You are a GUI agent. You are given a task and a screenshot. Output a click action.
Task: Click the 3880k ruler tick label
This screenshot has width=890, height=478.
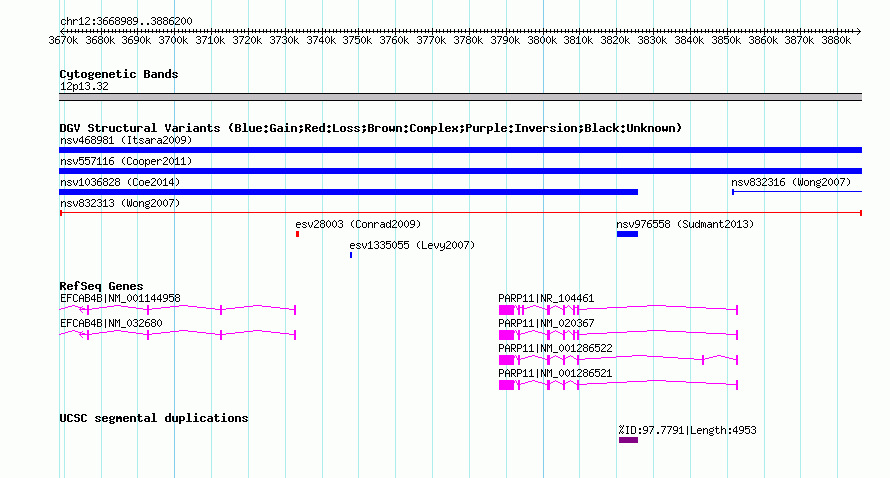tap(836, 40)
